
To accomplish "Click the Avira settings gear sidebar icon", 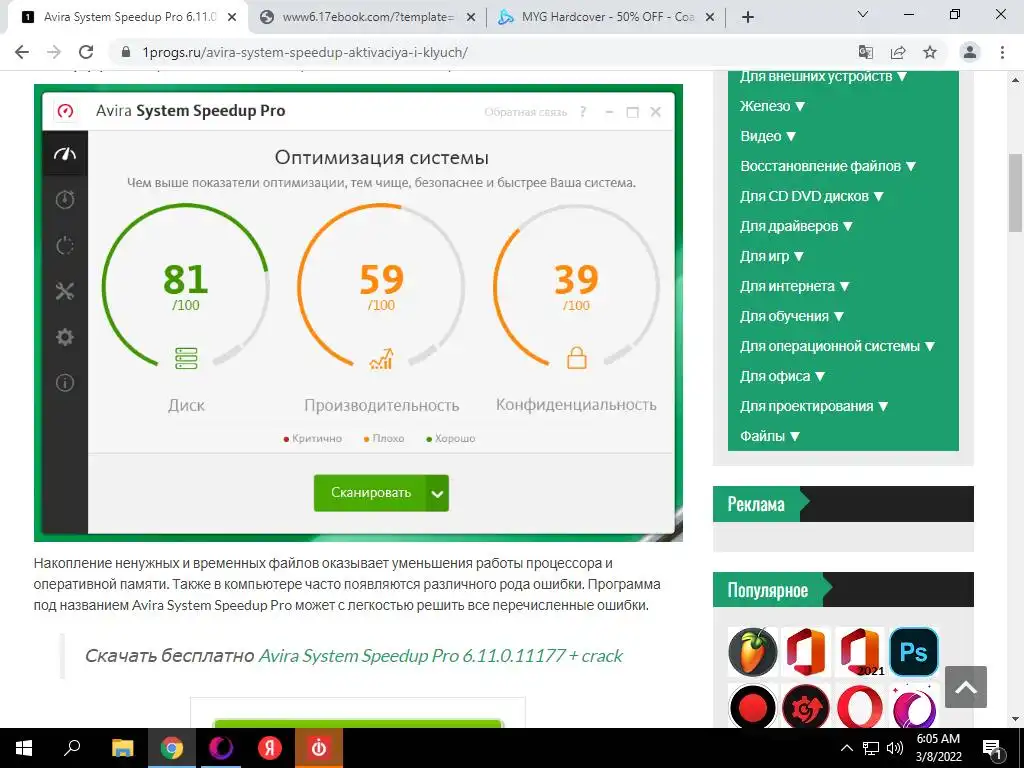I will coord(65,337).
